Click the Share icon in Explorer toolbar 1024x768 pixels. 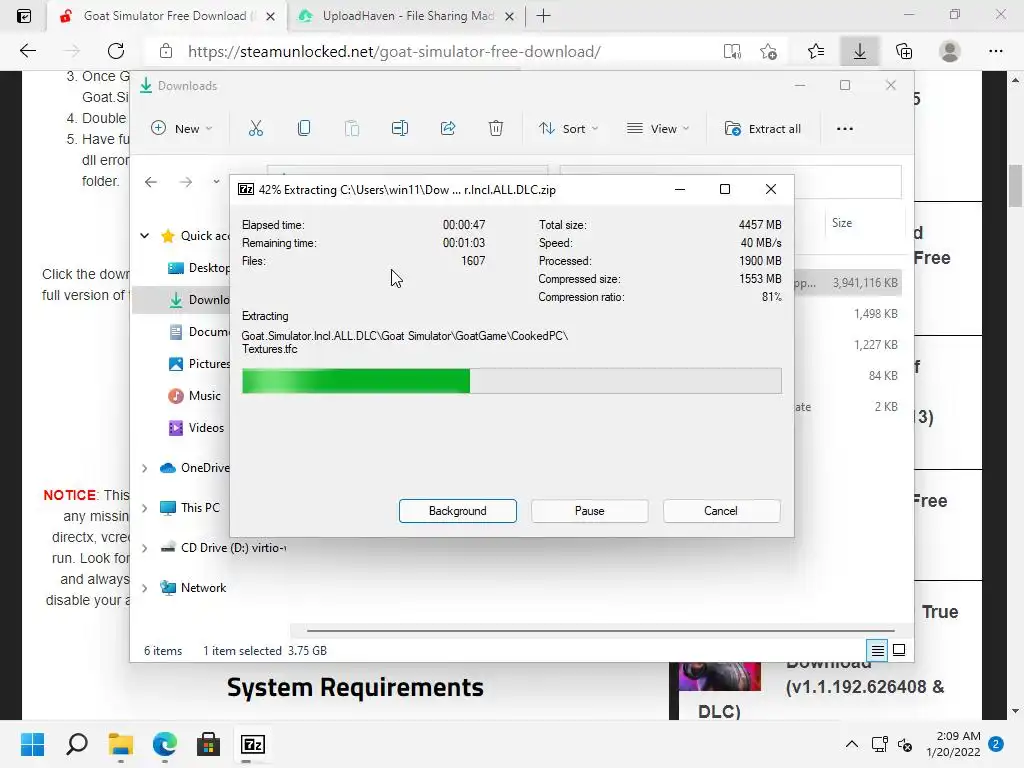448,129
